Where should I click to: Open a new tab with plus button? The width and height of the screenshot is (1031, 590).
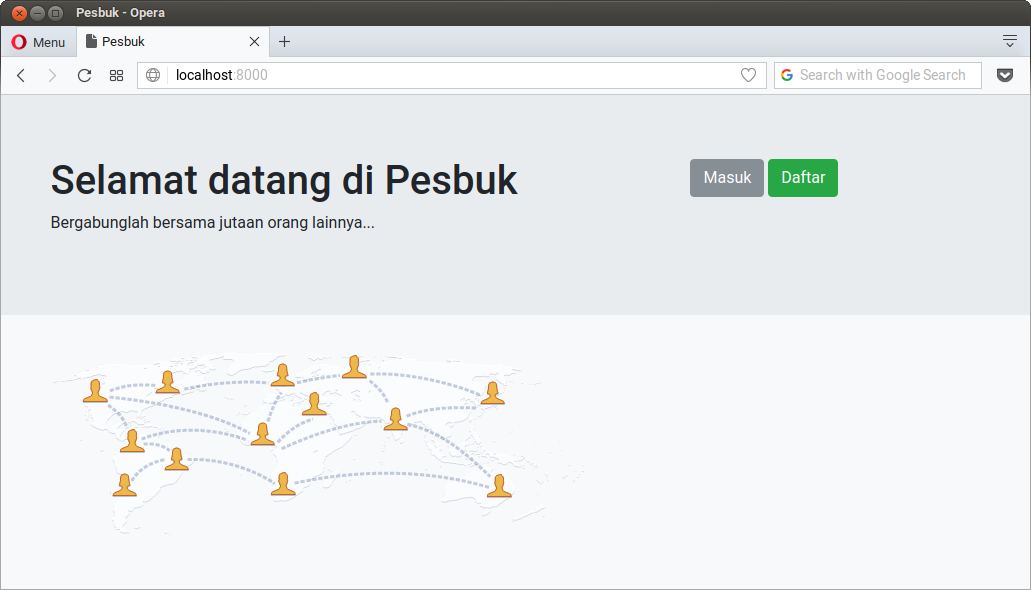(x=285, y=42)
